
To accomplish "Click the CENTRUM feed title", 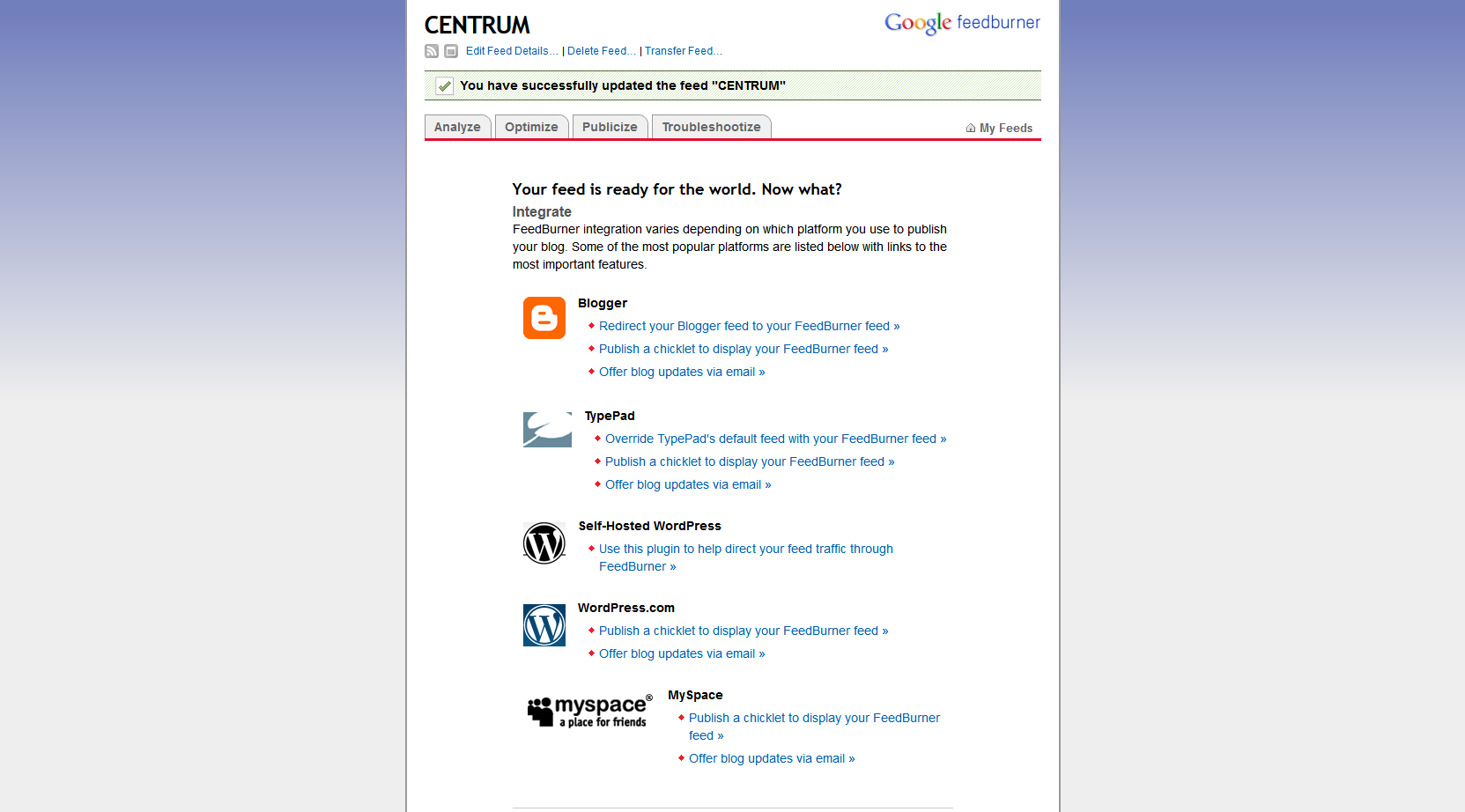I will click(477, 25).
